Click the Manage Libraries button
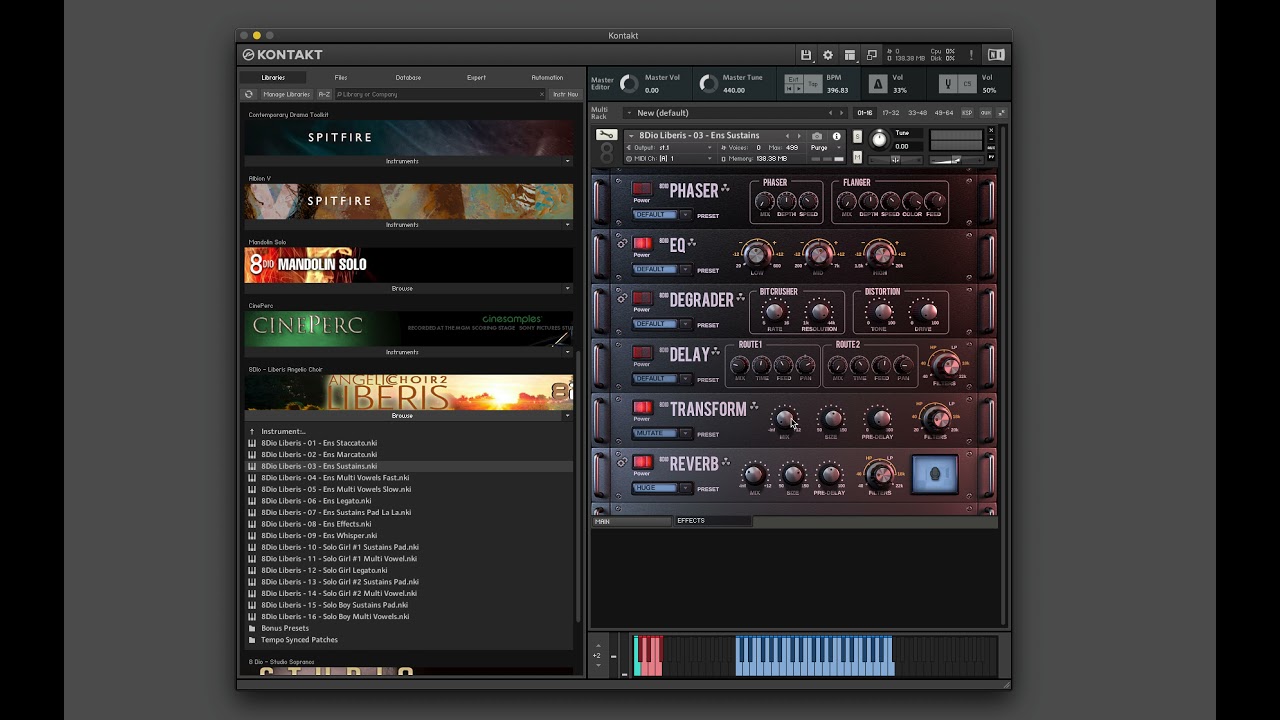 286,94
